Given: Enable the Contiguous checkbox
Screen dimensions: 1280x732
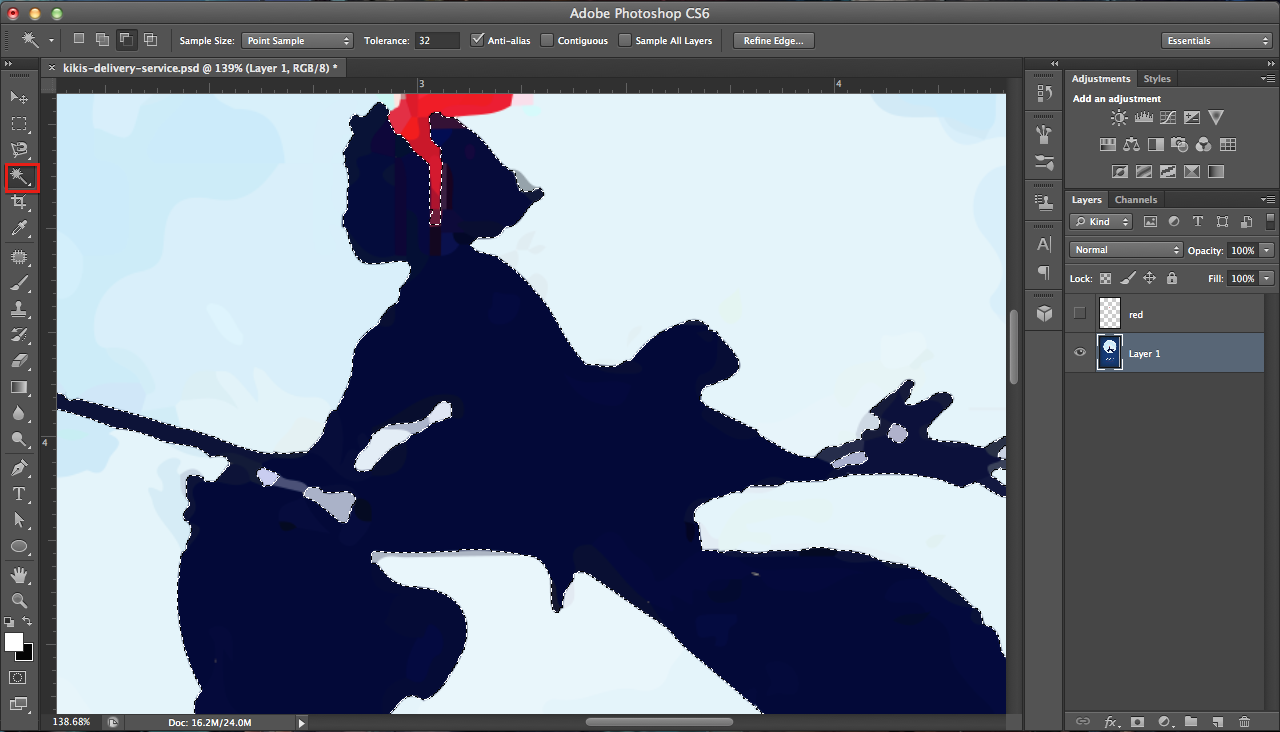Looking at the screenshot, I should click(547, 41).
